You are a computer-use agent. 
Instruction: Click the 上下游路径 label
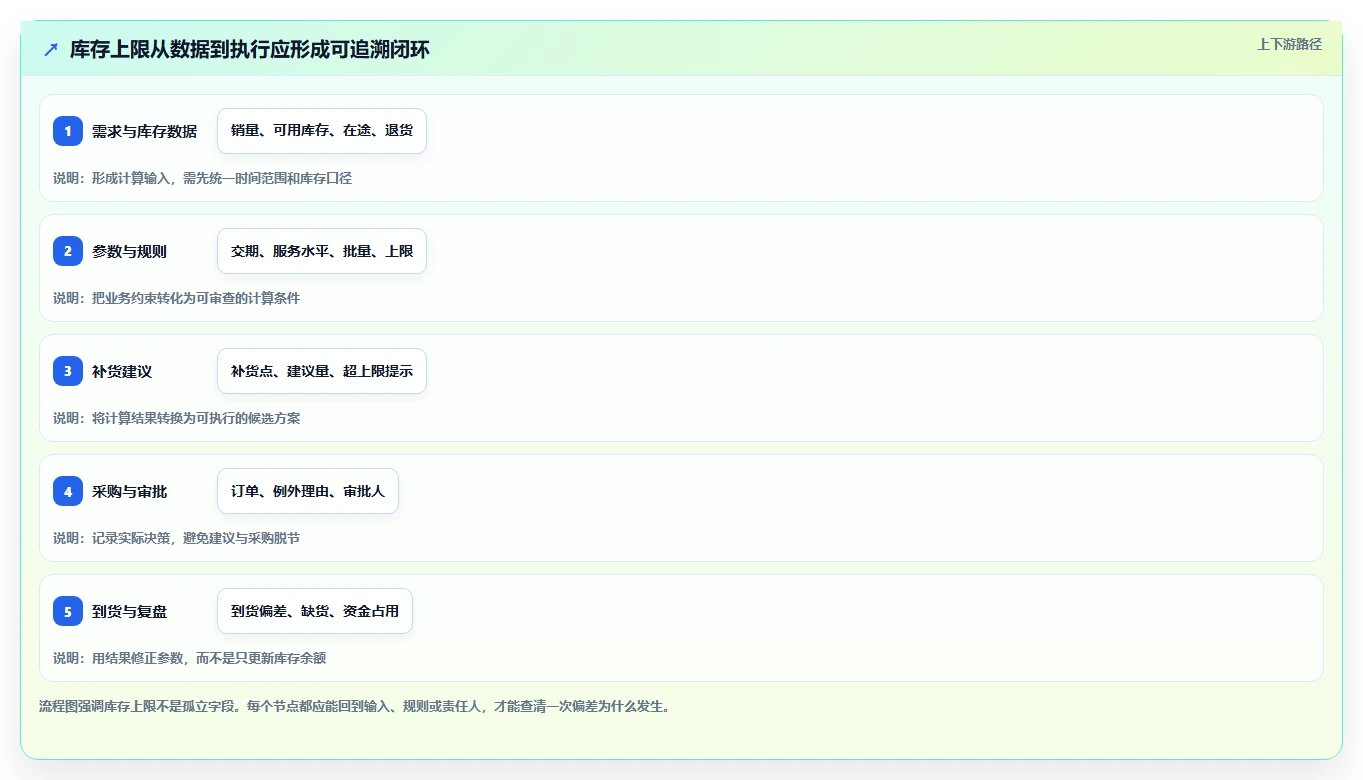click(1289, 44)
